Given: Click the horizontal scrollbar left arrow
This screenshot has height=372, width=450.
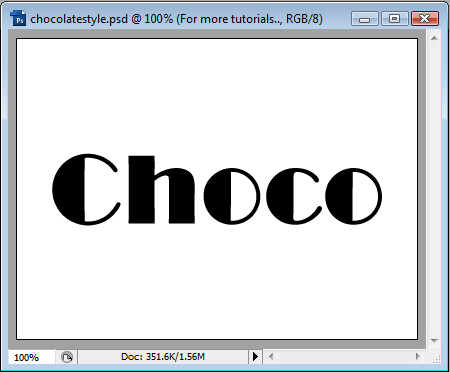Looking at the screenshot, I should point(271,357).
